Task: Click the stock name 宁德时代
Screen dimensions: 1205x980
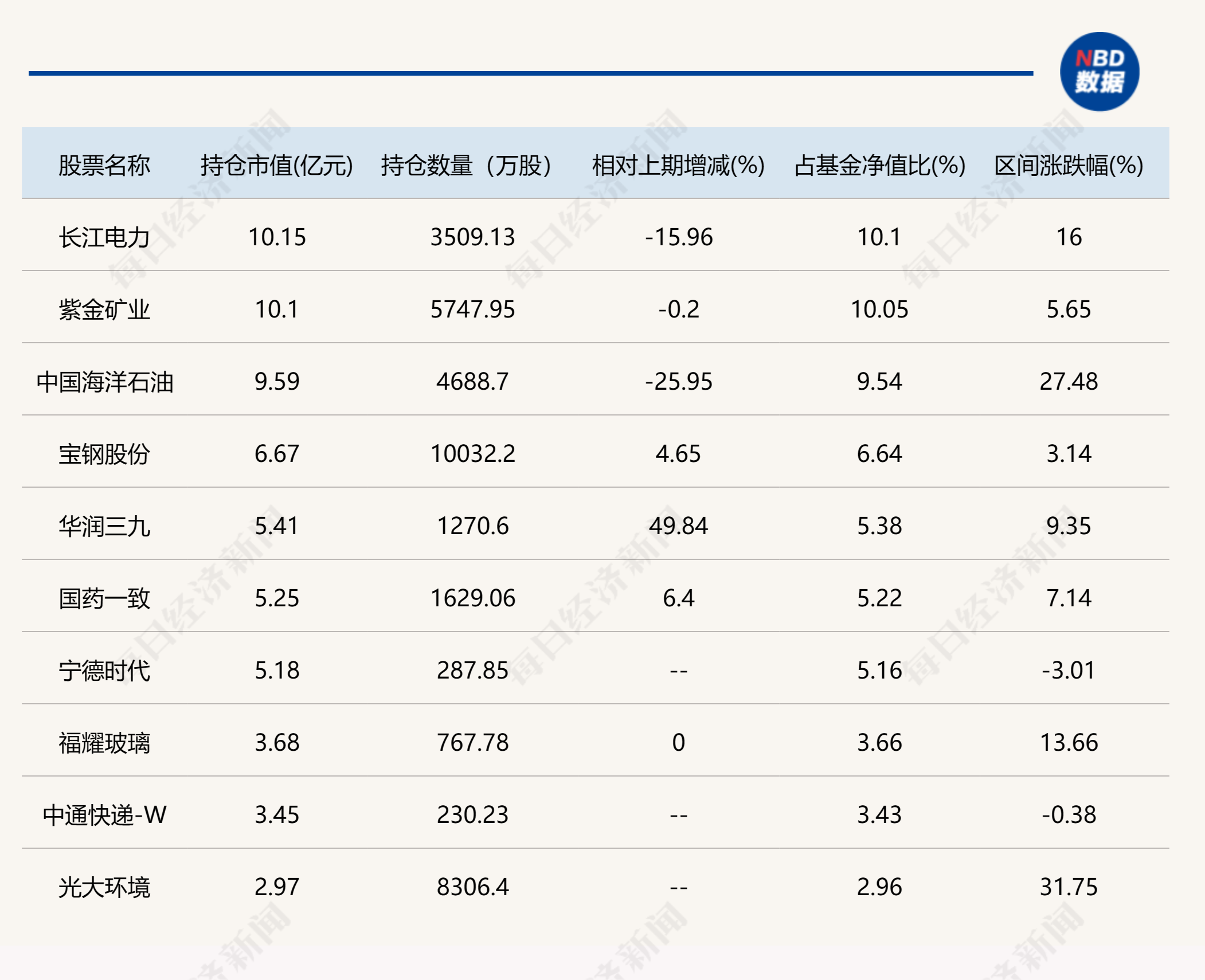Action: [x=104, y=671]
